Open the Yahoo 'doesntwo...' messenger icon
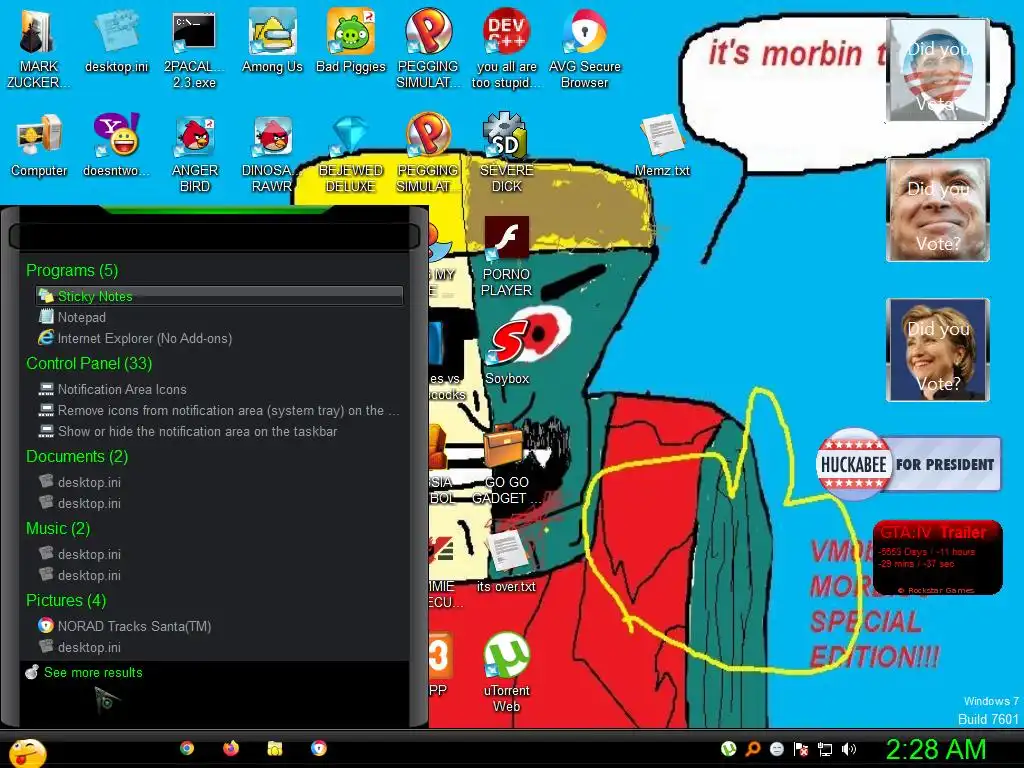Viewport: 1024px width, 768px height. (116, 145)
